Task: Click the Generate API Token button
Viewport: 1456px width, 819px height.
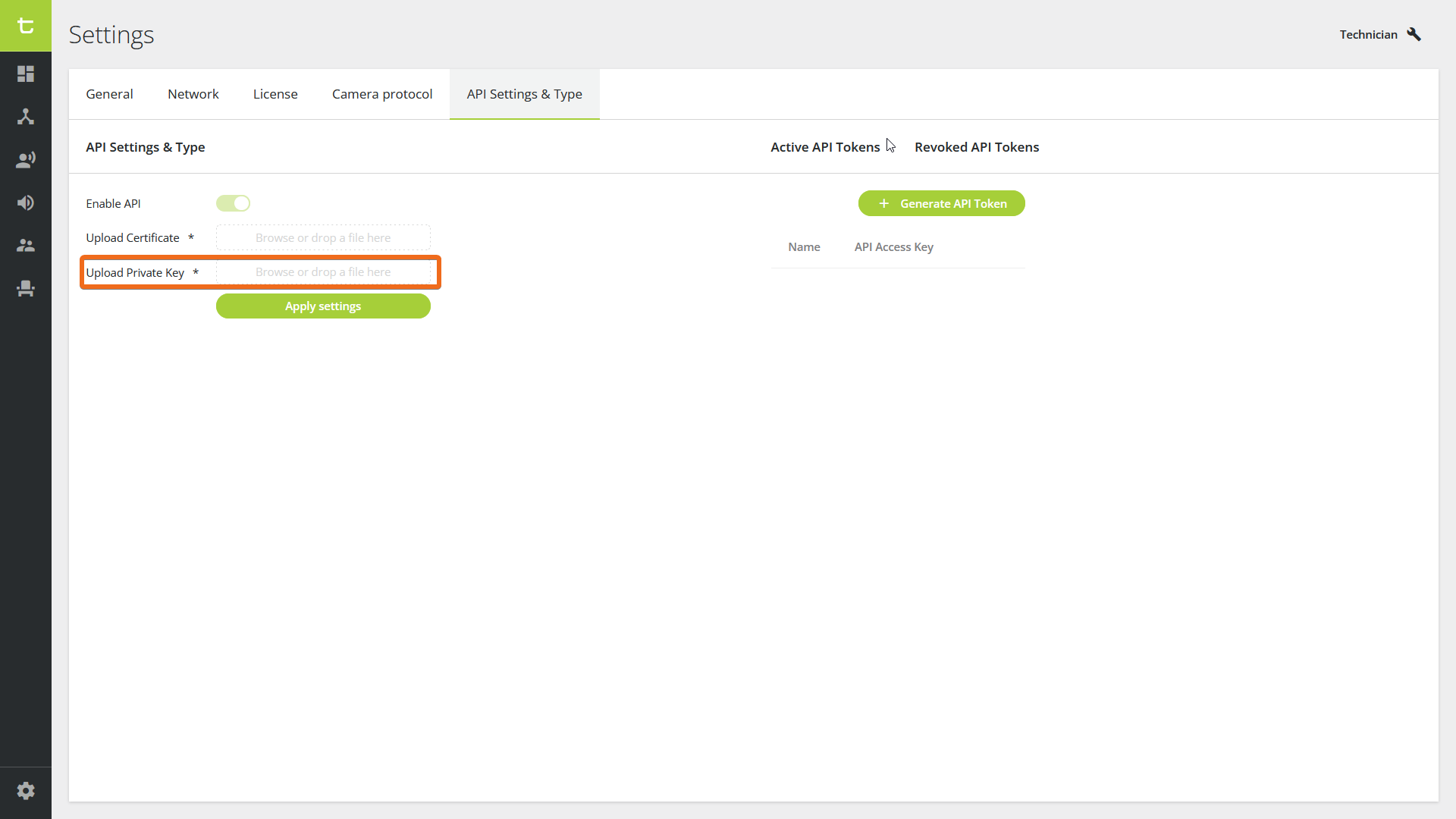Action: tap(941, 203)
